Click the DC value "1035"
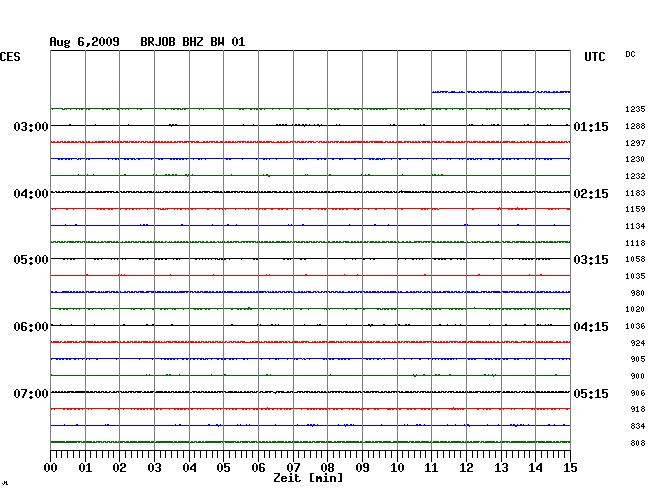Screen dimensions: 650x494 (635, 276)
